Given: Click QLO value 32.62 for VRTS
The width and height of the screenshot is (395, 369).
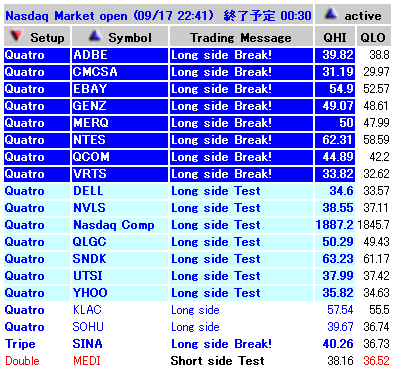Looking at the screenshot, I should 376,174.
